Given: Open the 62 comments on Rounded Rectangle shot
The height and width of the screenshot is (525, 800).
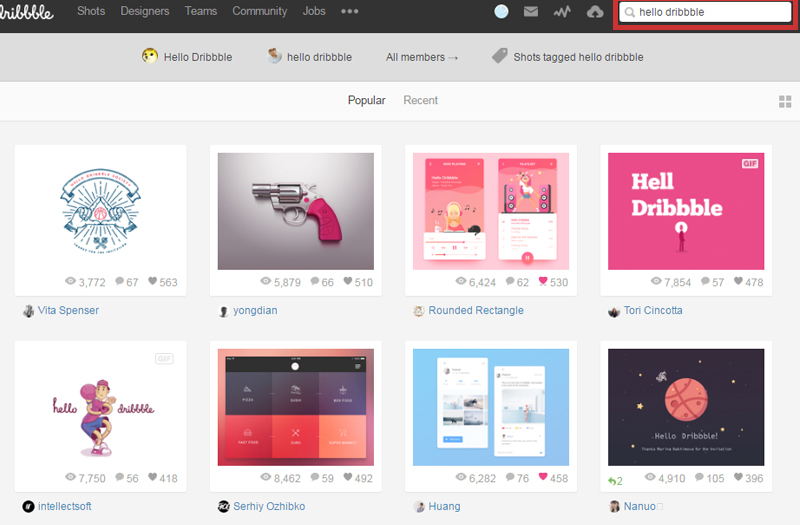Looking at the screenshot, I should (x=517, y=282).
